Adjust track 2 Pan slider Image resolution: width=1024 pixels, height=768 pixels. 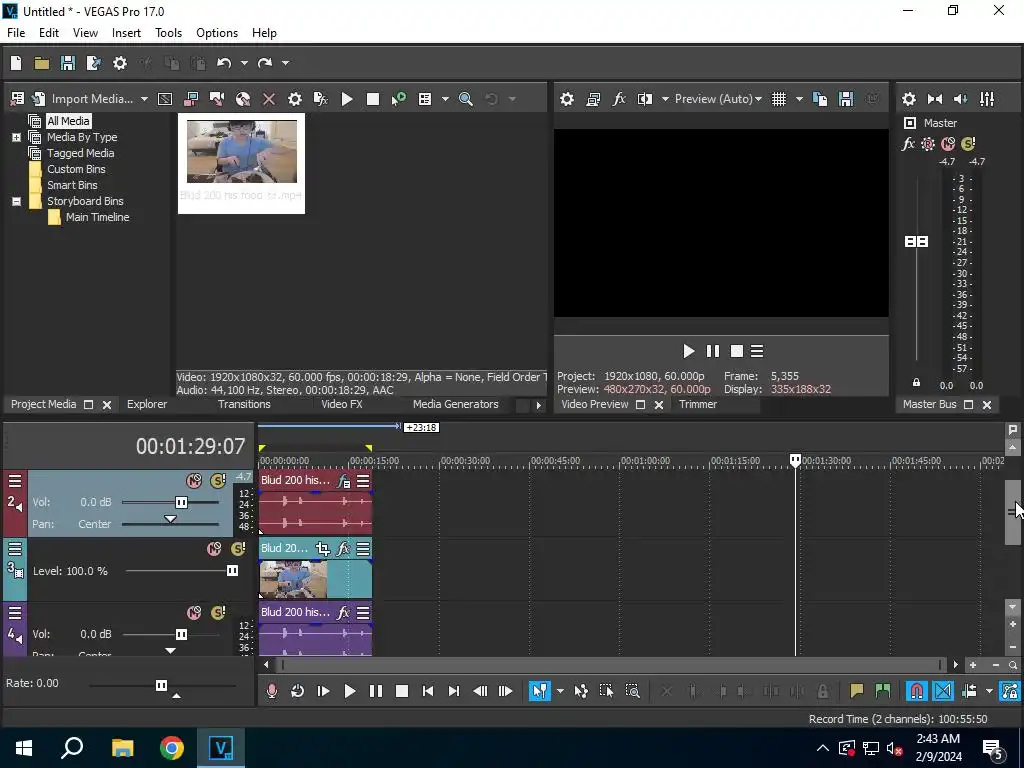[170, 520]
